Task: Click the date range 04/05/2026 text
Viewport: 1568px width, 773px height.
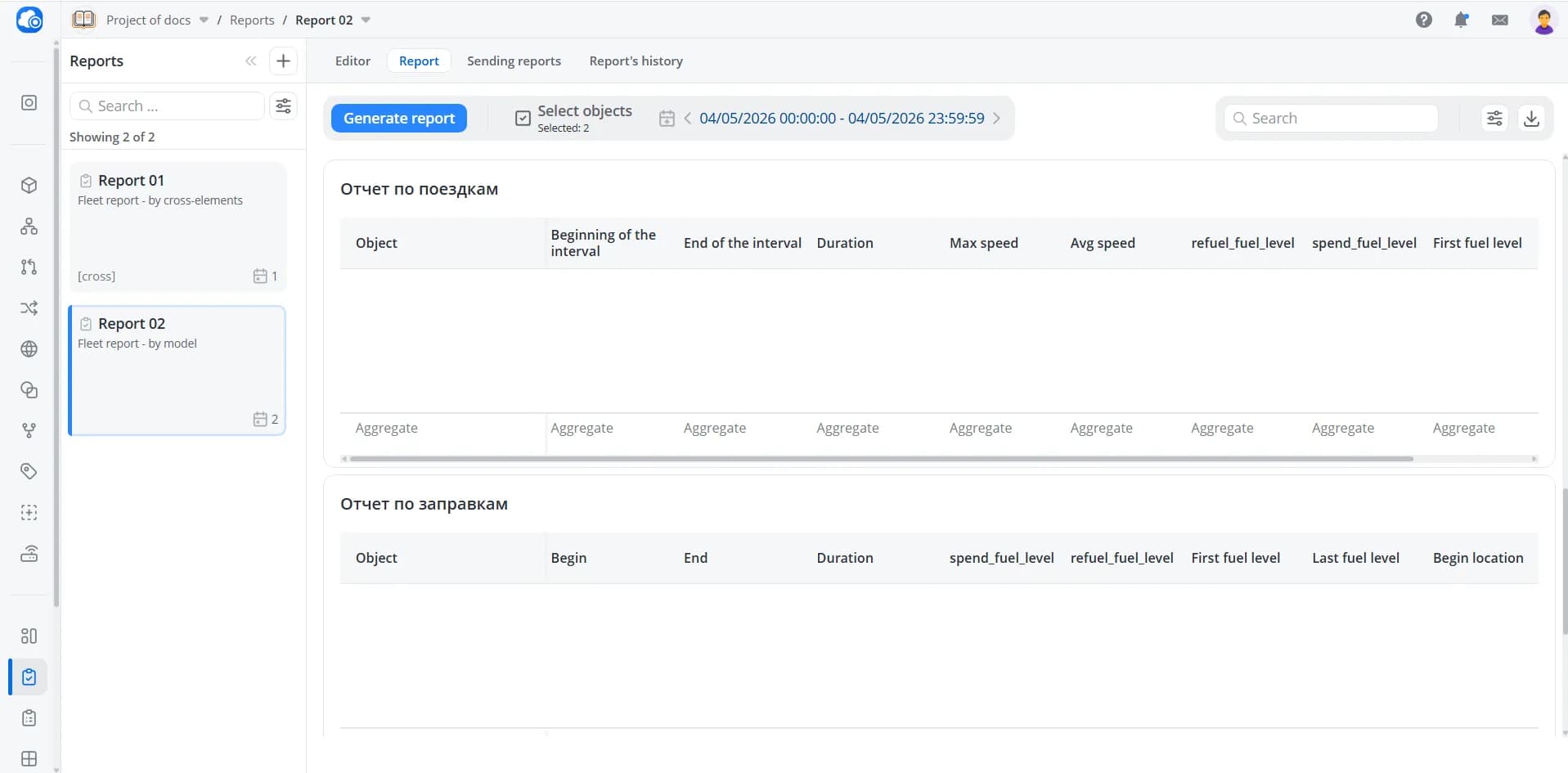Action: 842,118
